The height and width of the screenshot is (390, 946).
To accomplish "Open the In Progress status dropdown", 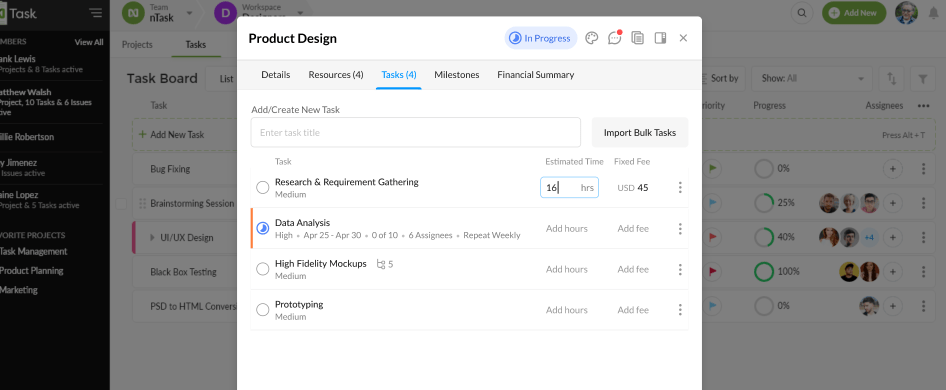I will (541, 38).
